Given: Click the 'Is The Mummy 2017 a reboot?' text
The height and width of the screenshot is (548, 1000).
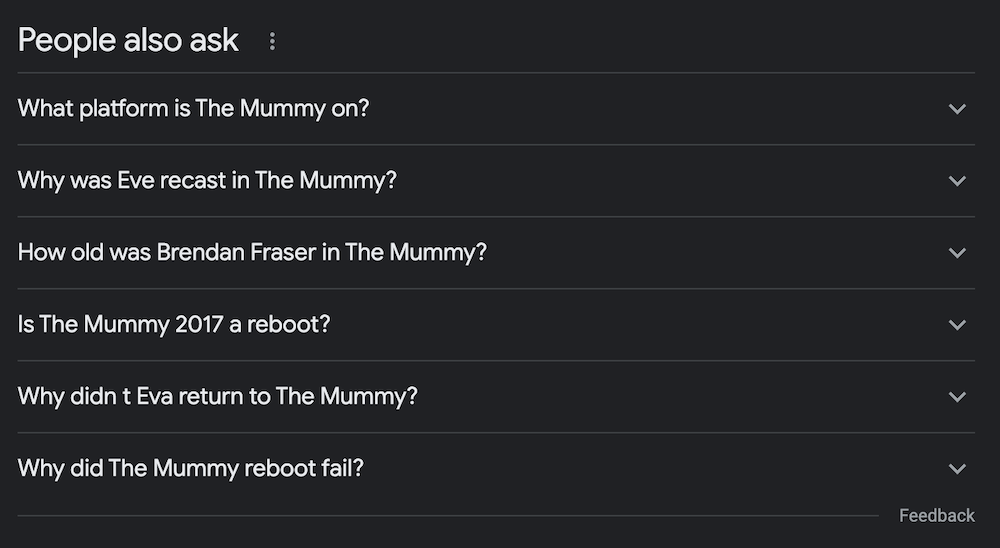Looking at the screenshot, I should tap(174, 325).
